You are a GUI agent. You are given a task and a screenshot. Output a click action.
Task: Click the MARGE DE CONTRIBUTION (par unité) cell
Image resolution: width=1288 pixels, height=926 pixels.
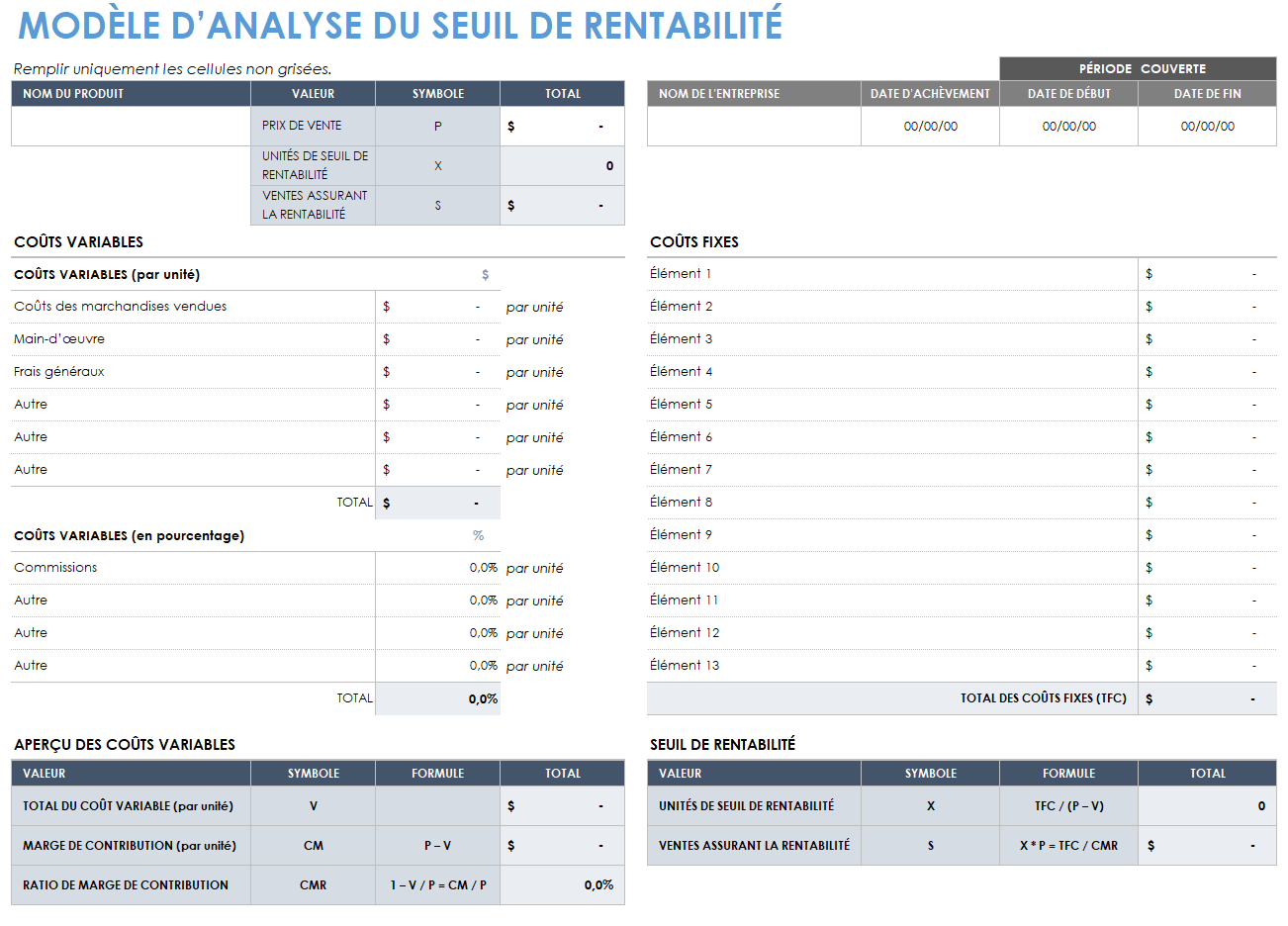[131, 846]
